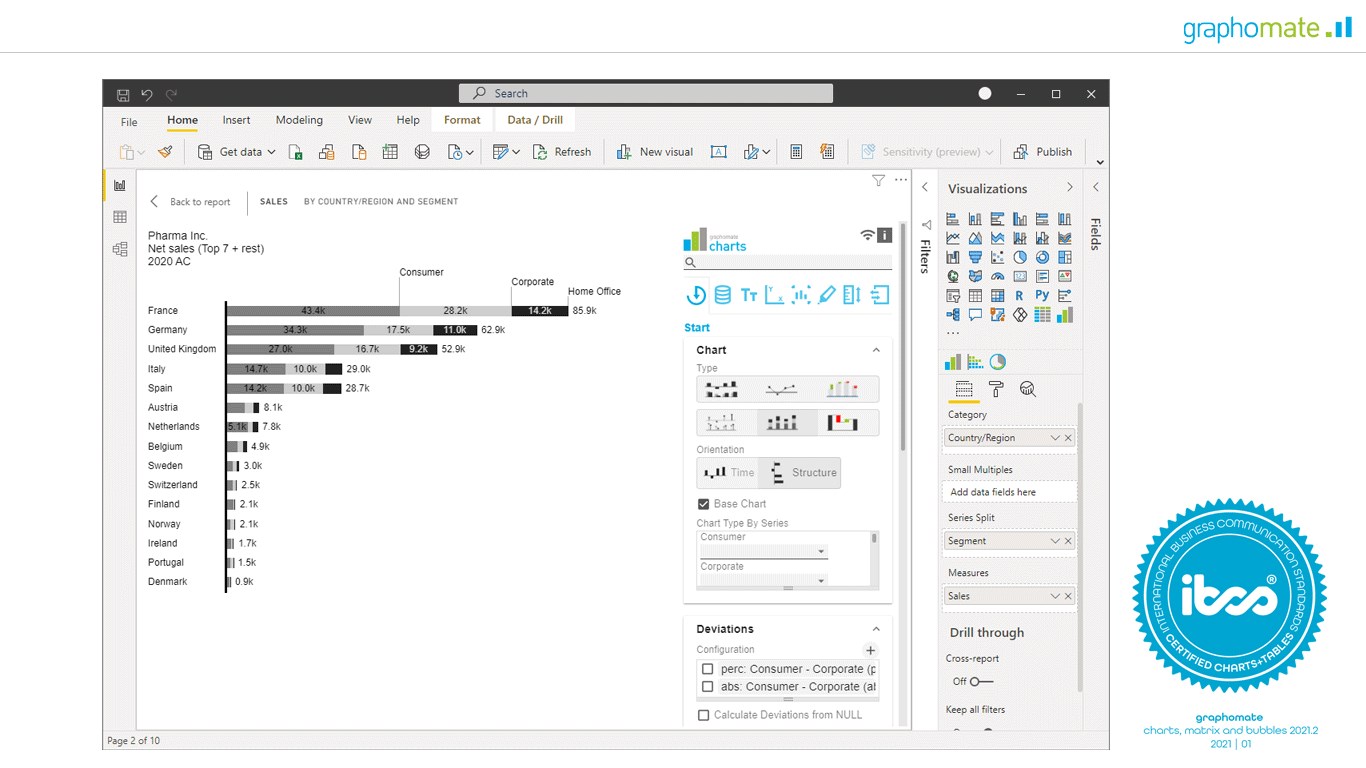Screen dimensions: 1366x768
Task: Click the Publish button
Action: [1042, 152]
